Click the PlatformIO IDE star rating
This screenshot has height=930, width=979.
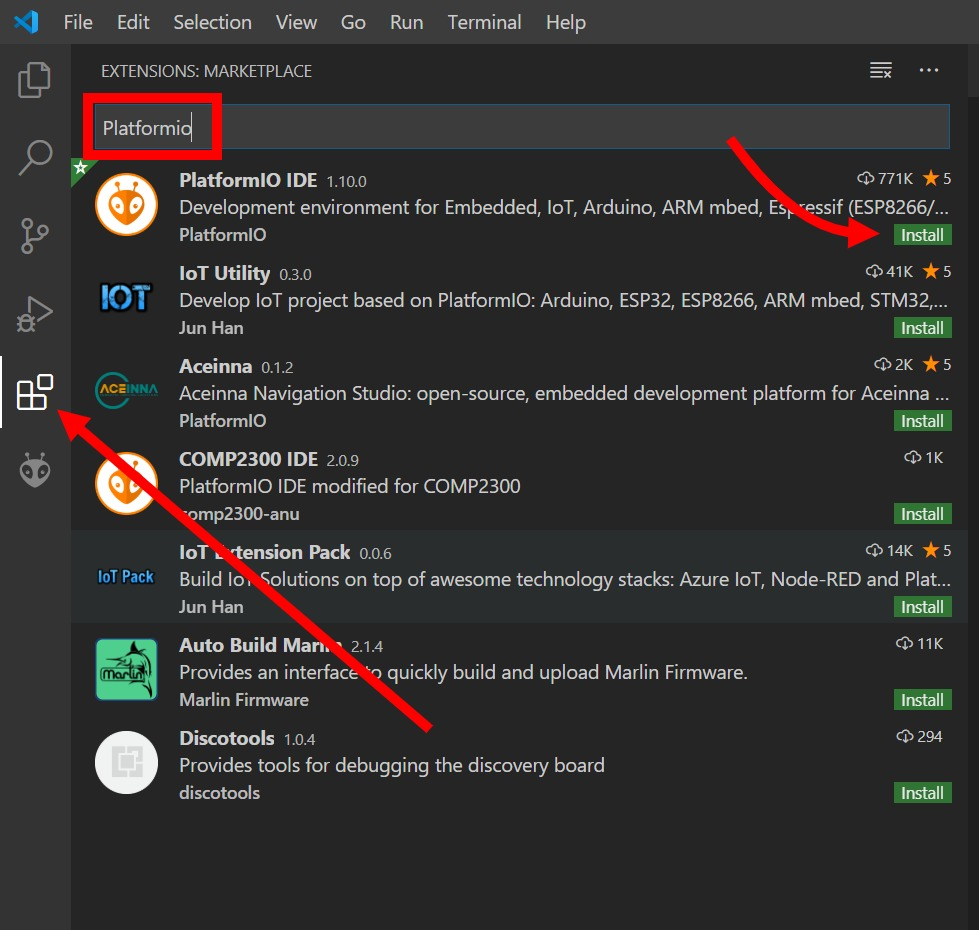click(937, 179)
